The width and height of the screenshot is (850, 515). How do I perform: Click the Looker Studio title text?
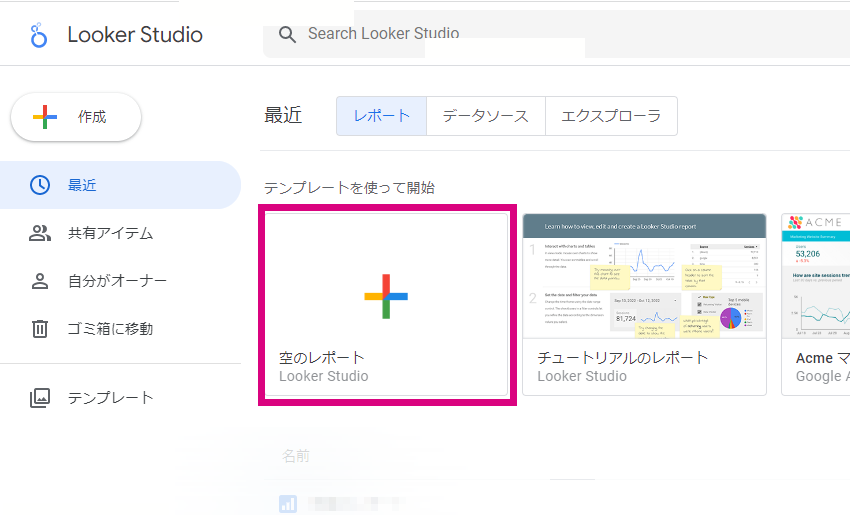click(135, 35)
